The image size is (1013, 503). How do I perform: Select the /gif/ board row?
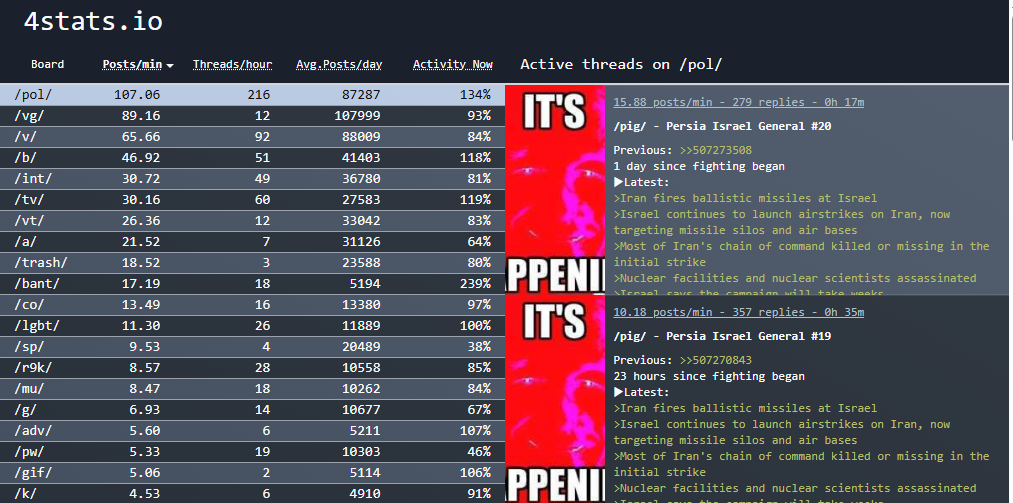(252, 473)
